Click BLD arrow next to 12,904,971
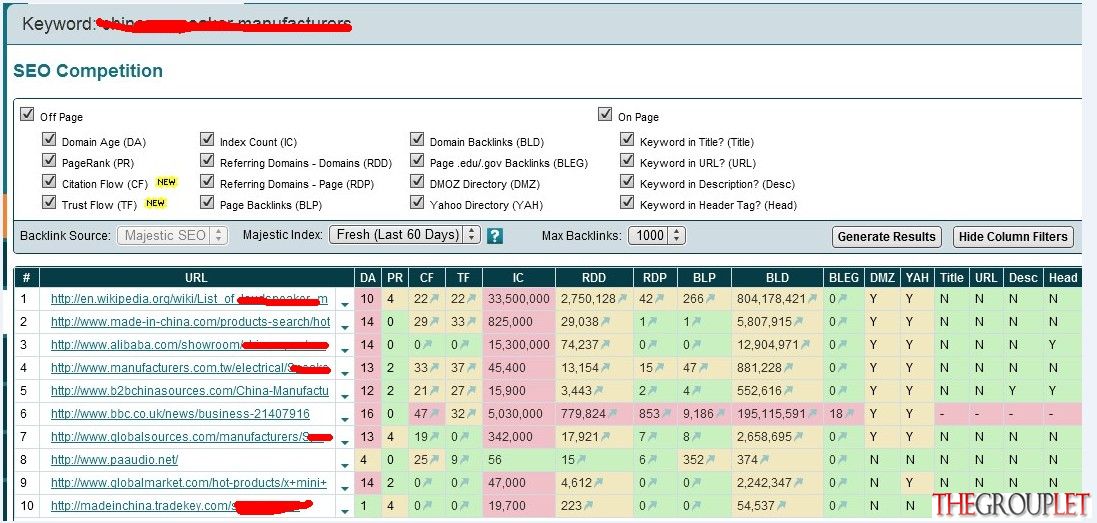 point(805,345)
